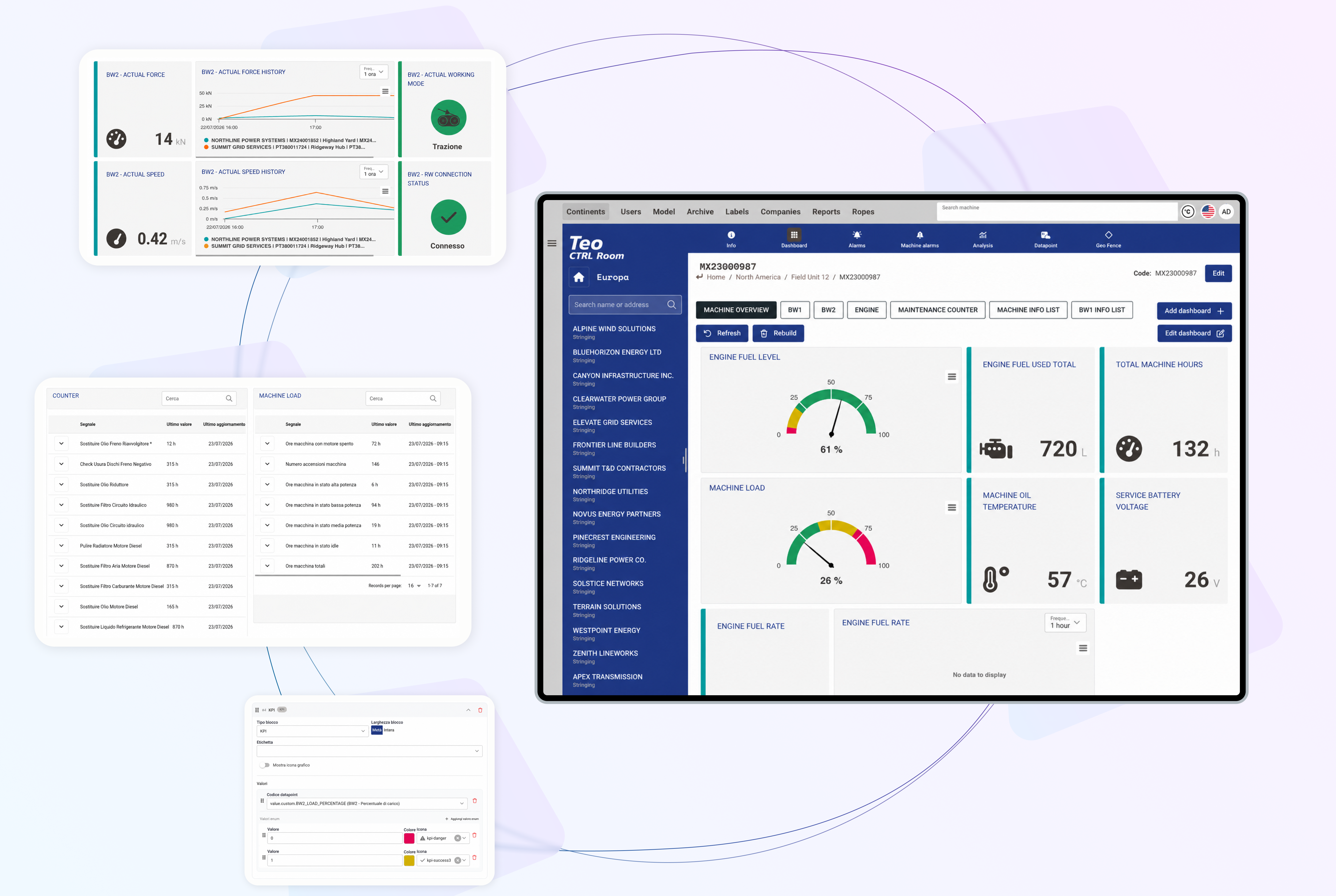Click the Europa home icon
Screen dimensions: 1336x896
579,277
